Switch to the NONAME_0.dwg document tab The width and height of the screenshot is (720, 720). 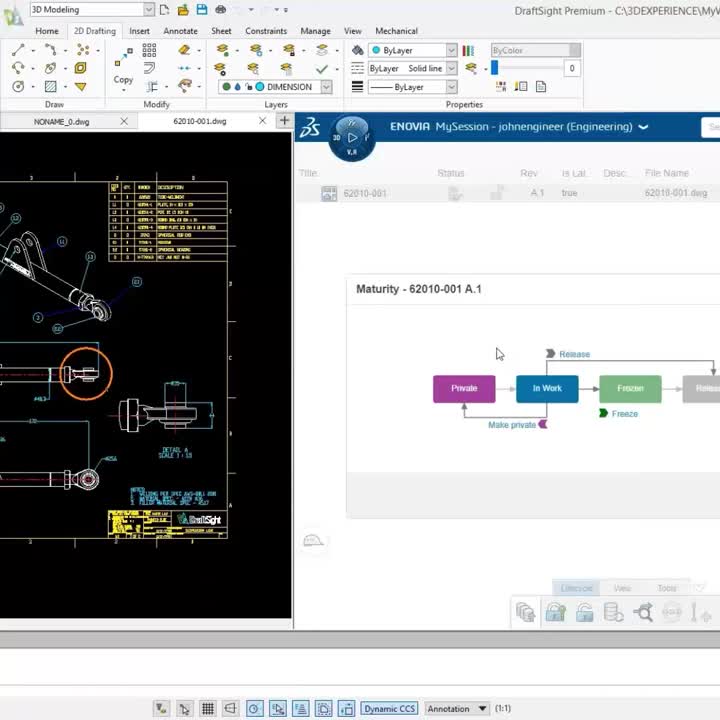pos(62,122)
